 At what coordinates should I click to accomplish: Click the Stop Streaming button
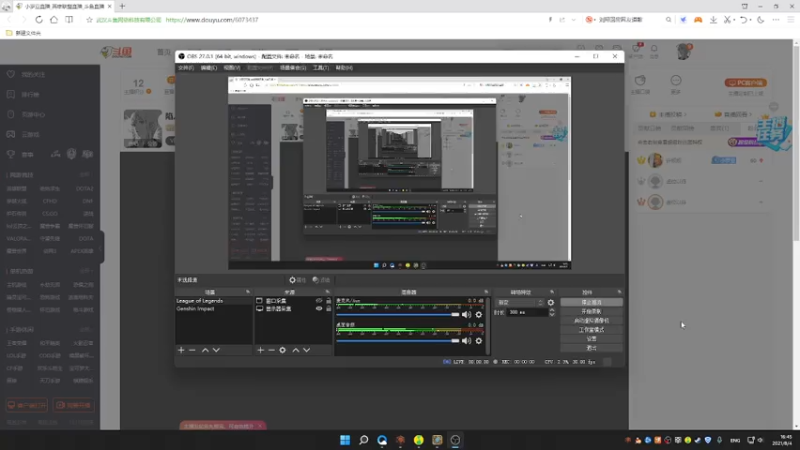point(591,303)
